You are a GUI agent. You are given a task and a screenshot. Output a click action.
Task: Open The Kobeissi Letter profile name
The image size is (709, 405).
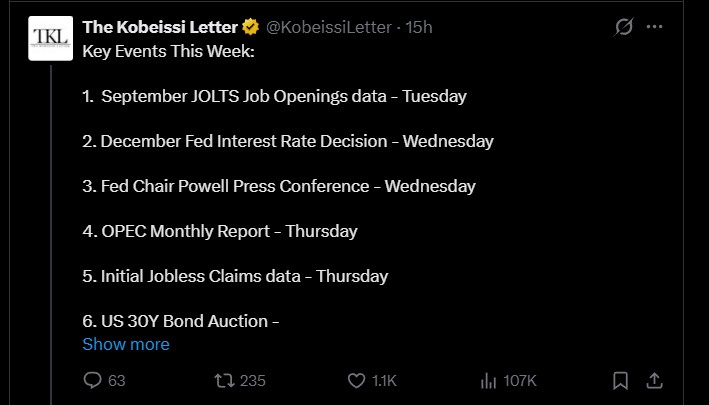click(161, 27)
